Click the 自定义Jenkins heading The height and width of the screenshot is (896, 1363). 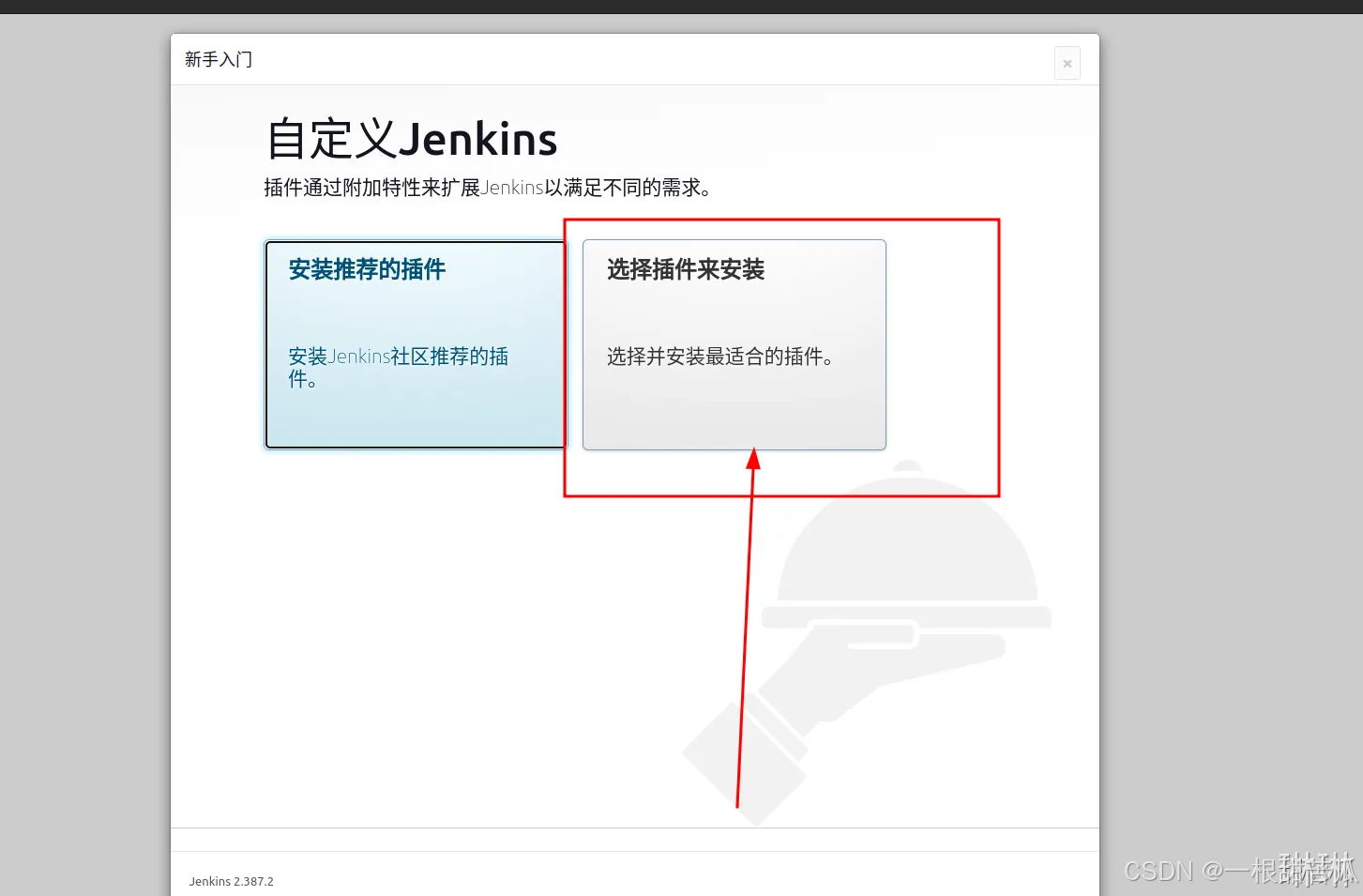412,140
